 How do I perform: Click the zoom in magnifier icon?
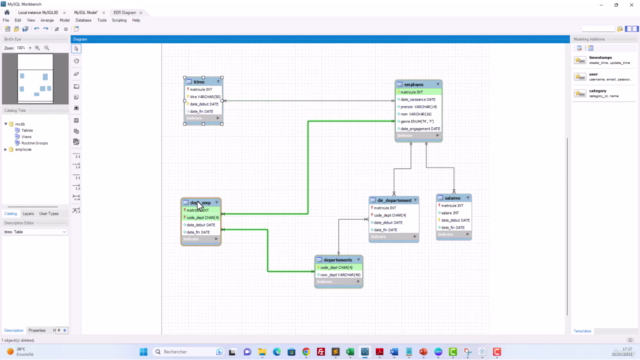click(38, 48)
